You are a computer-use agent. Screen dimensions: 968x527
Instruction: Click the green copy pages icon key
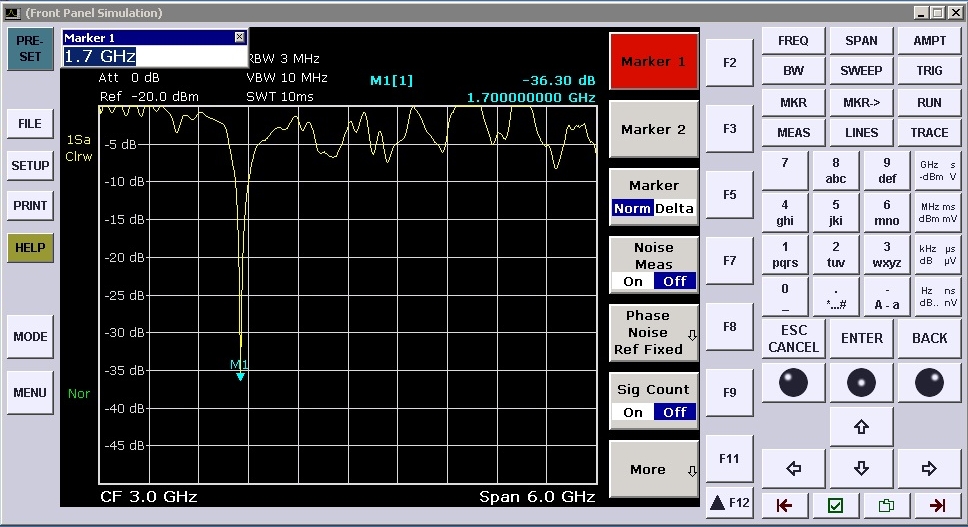pos(887,506)
